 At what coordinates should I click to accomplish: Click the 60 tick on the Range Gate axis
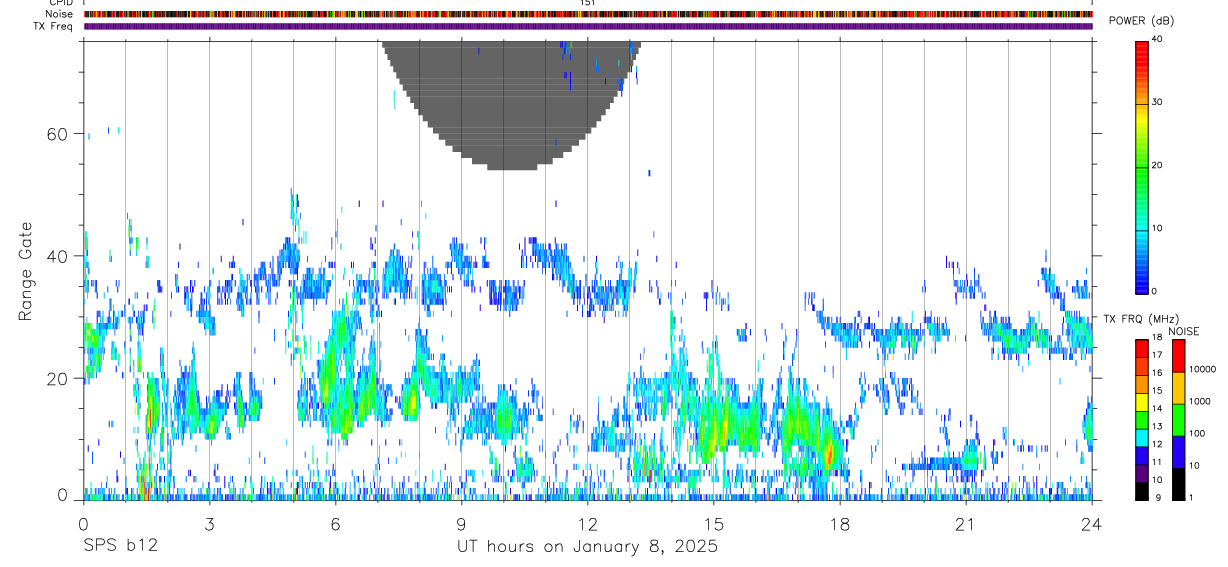point(58,134)
